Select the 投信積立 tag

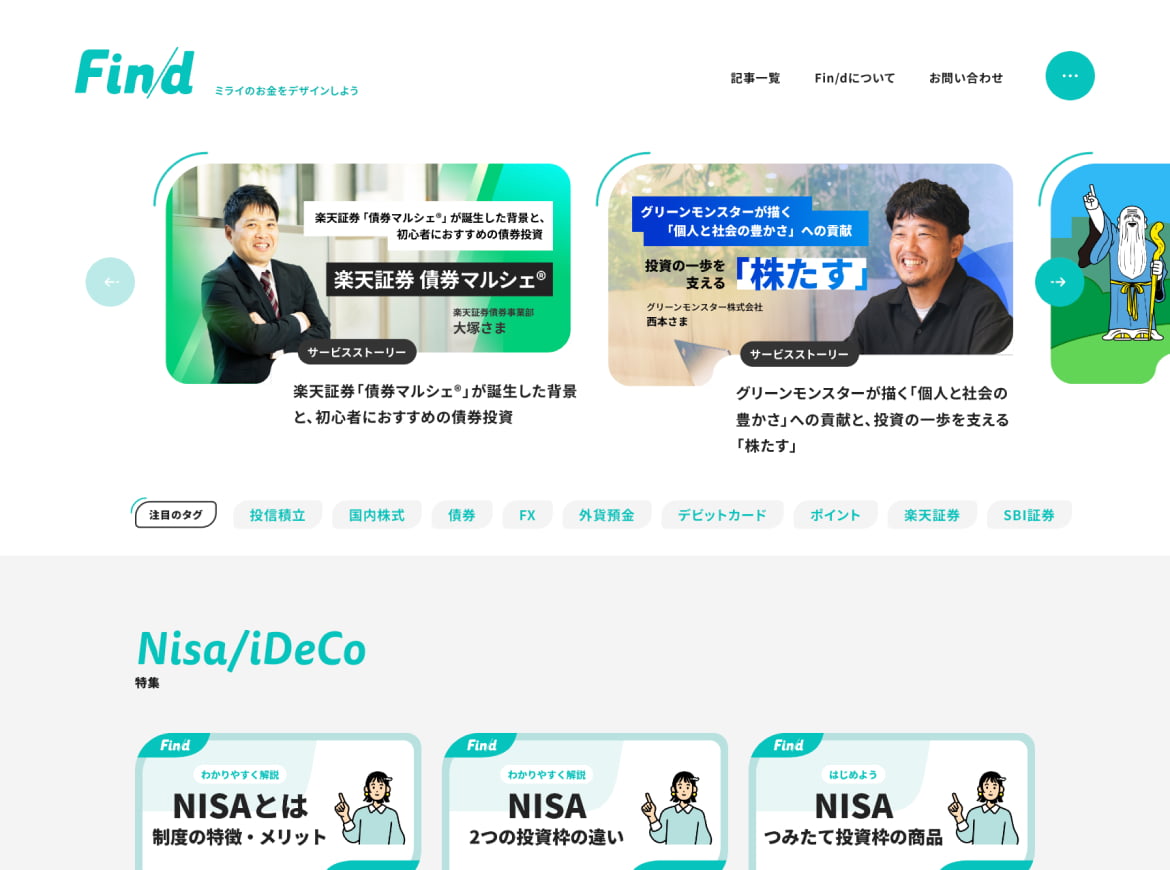click(277, 515)
